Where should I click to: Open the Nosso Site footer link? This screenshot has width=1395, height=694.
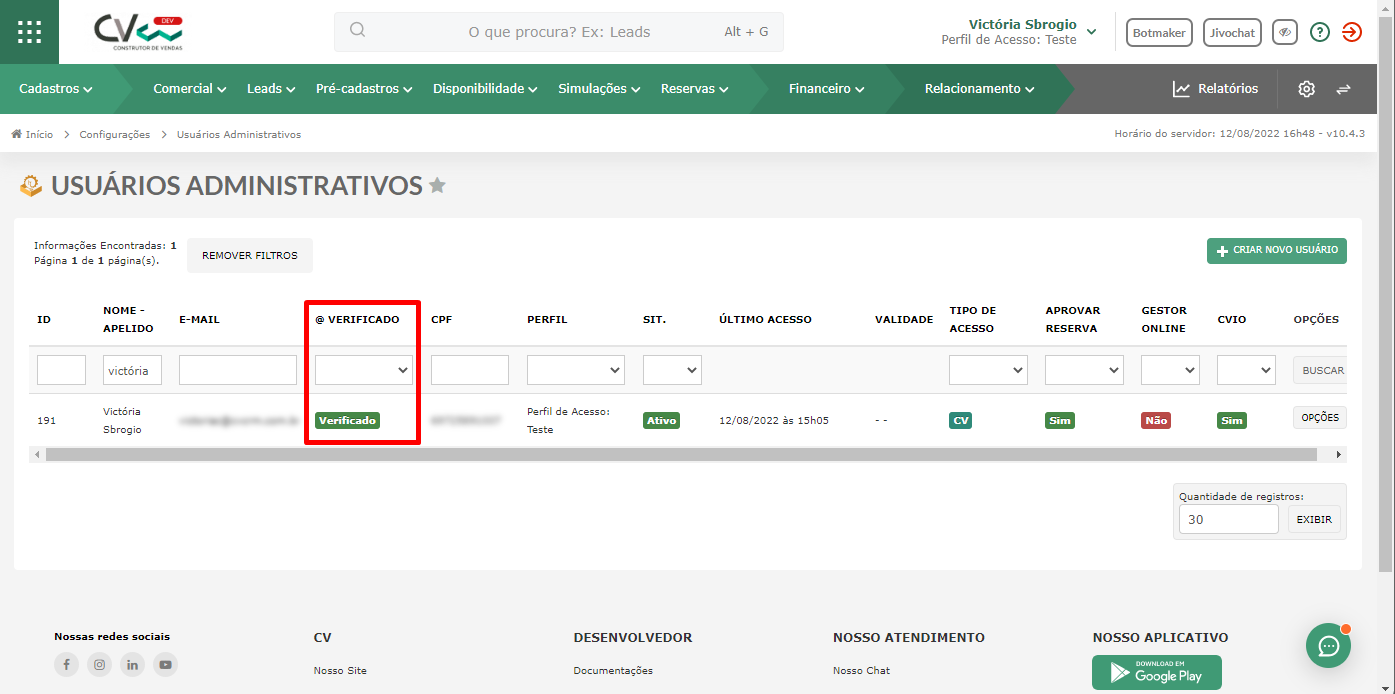coord(340,670)
